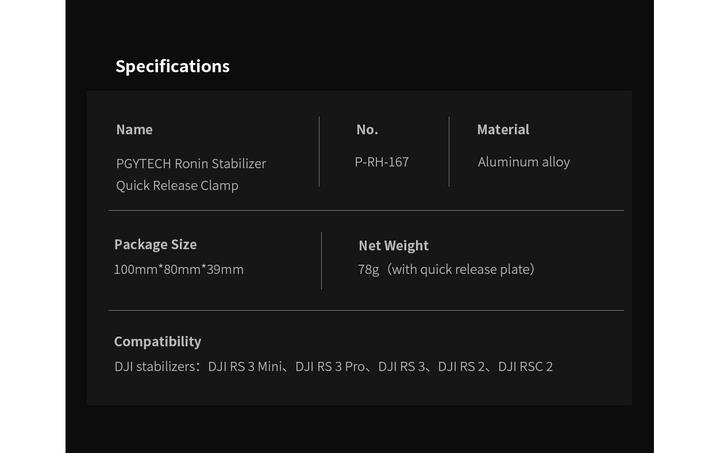Click the with quick release plate note
The height and width of the screenshot is (453, 720).
click(461, 269)
